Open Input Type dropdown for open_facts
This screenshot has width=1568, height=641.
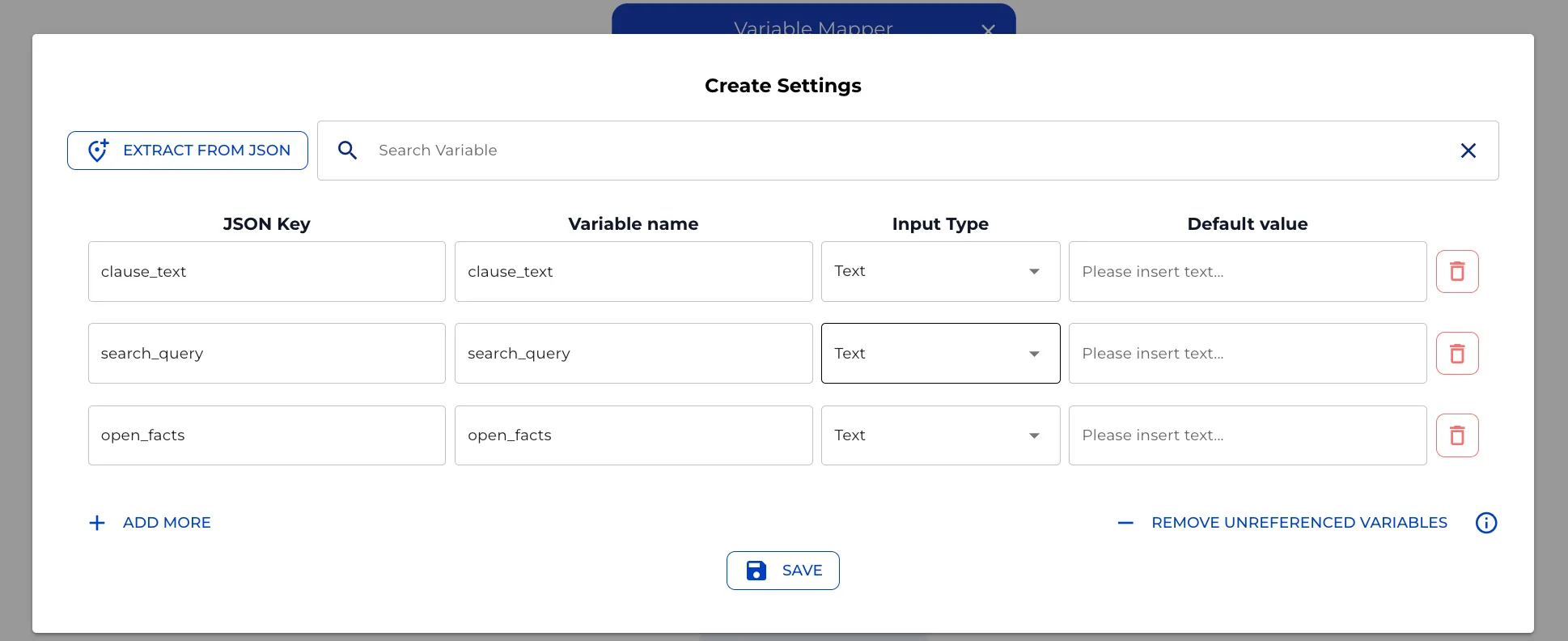pos(940,435)
